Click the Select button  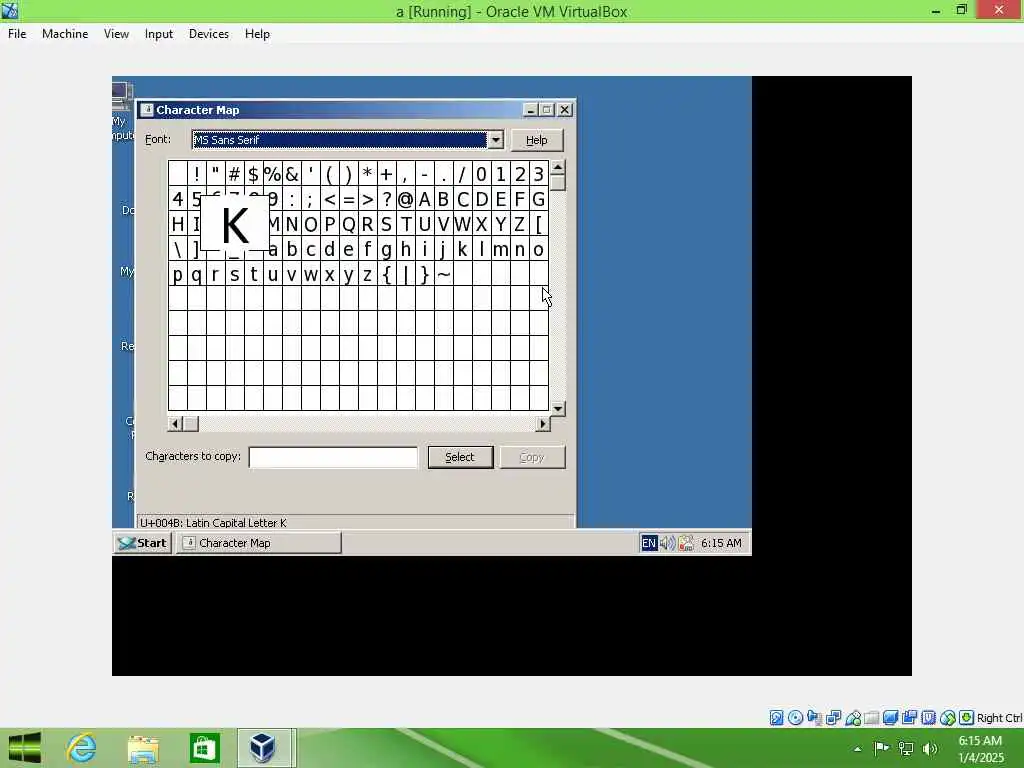[x=460, y=457]
